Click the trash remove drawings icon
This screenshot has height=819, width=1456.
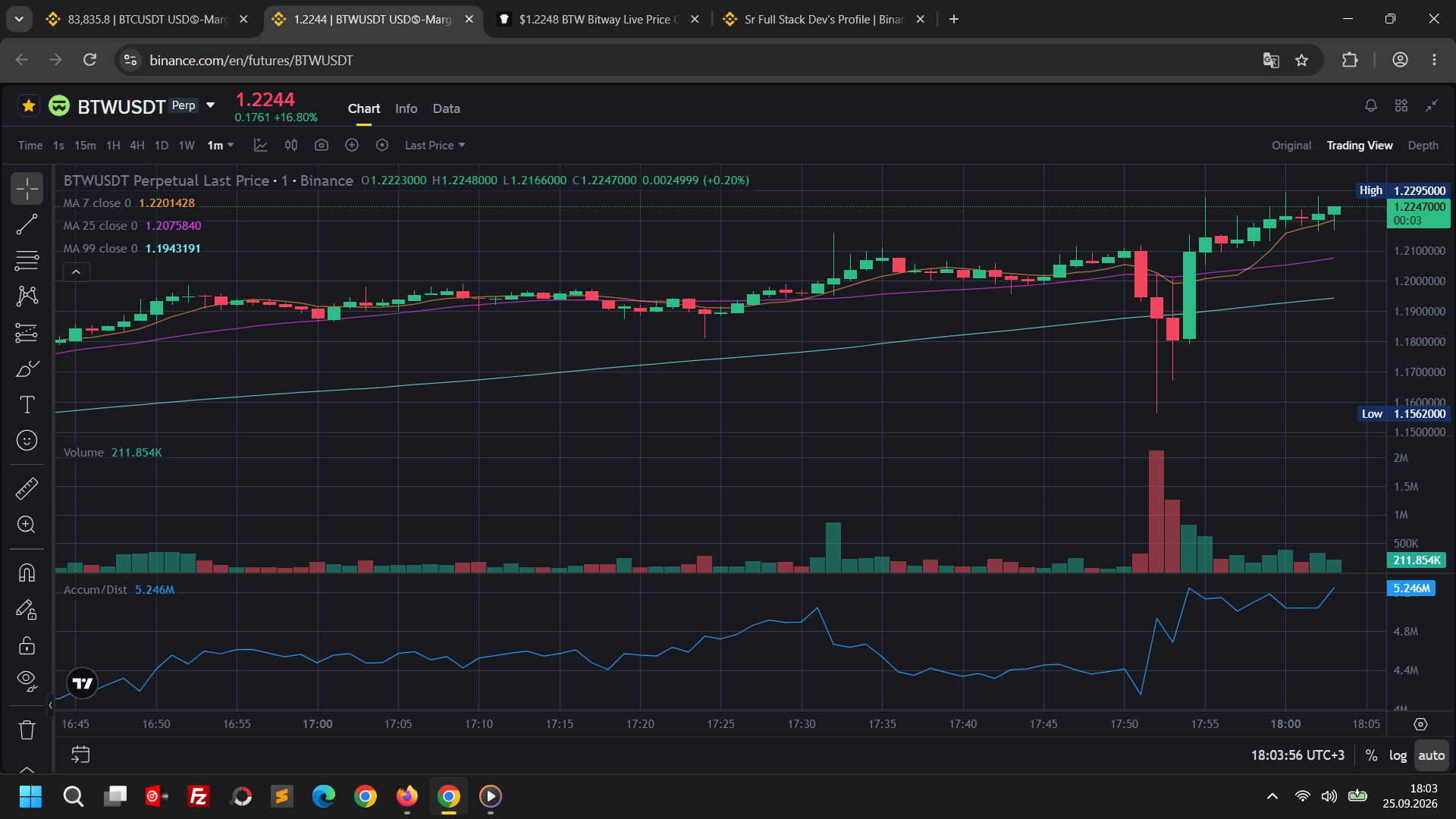click(27, 730)
